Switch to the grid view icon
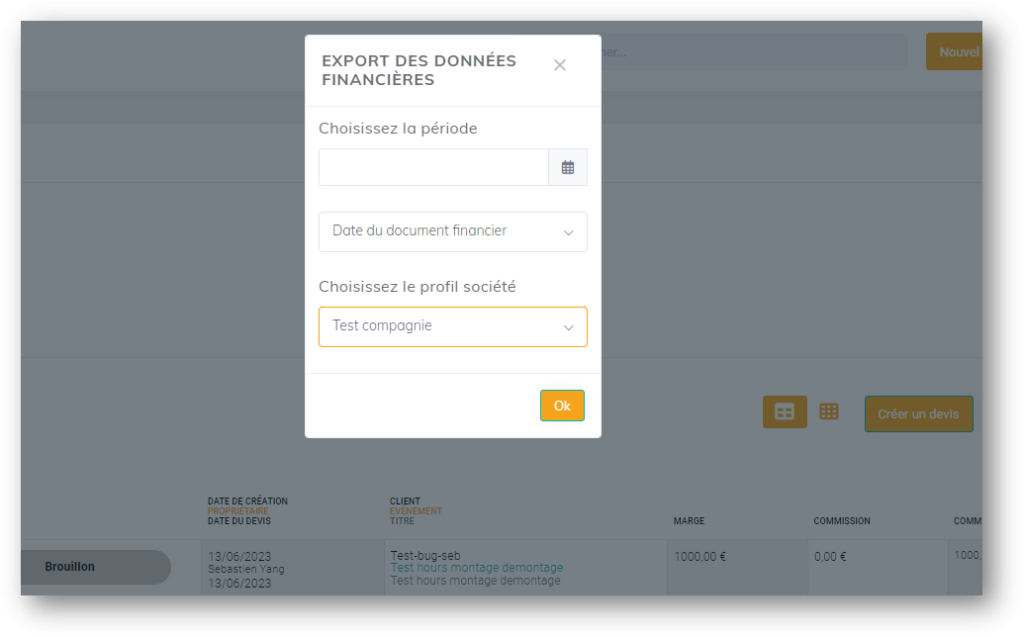This screenshot has width=1024, height=637. [x=829, y=412]
